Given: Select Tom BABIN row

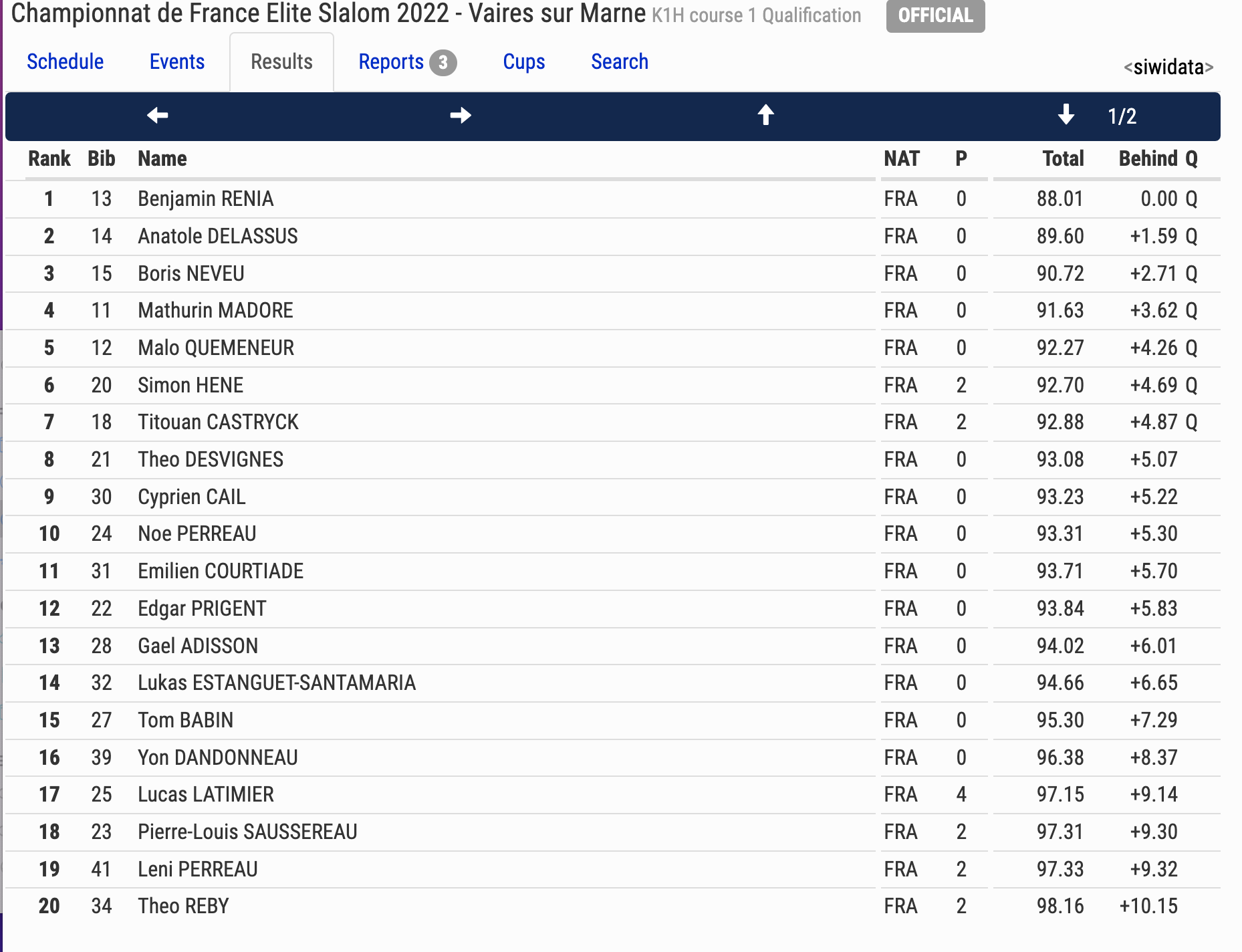Looking at the screenshot, I should pyautogui.click(x=613, y=721).
